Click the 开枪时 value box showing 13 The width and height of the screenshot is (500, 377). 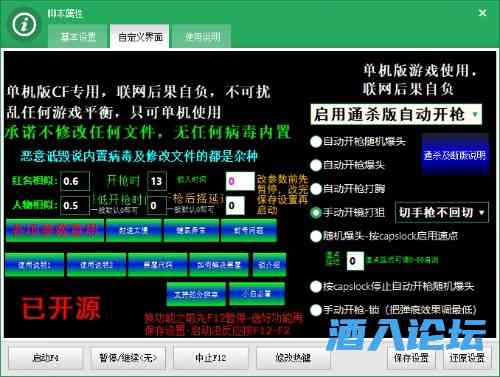[x=157, y=181]
